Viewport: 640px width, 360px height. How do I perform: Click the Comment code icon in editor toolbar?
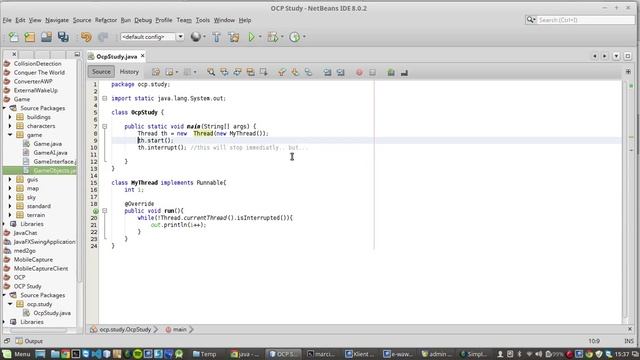(x=391, y=73)
